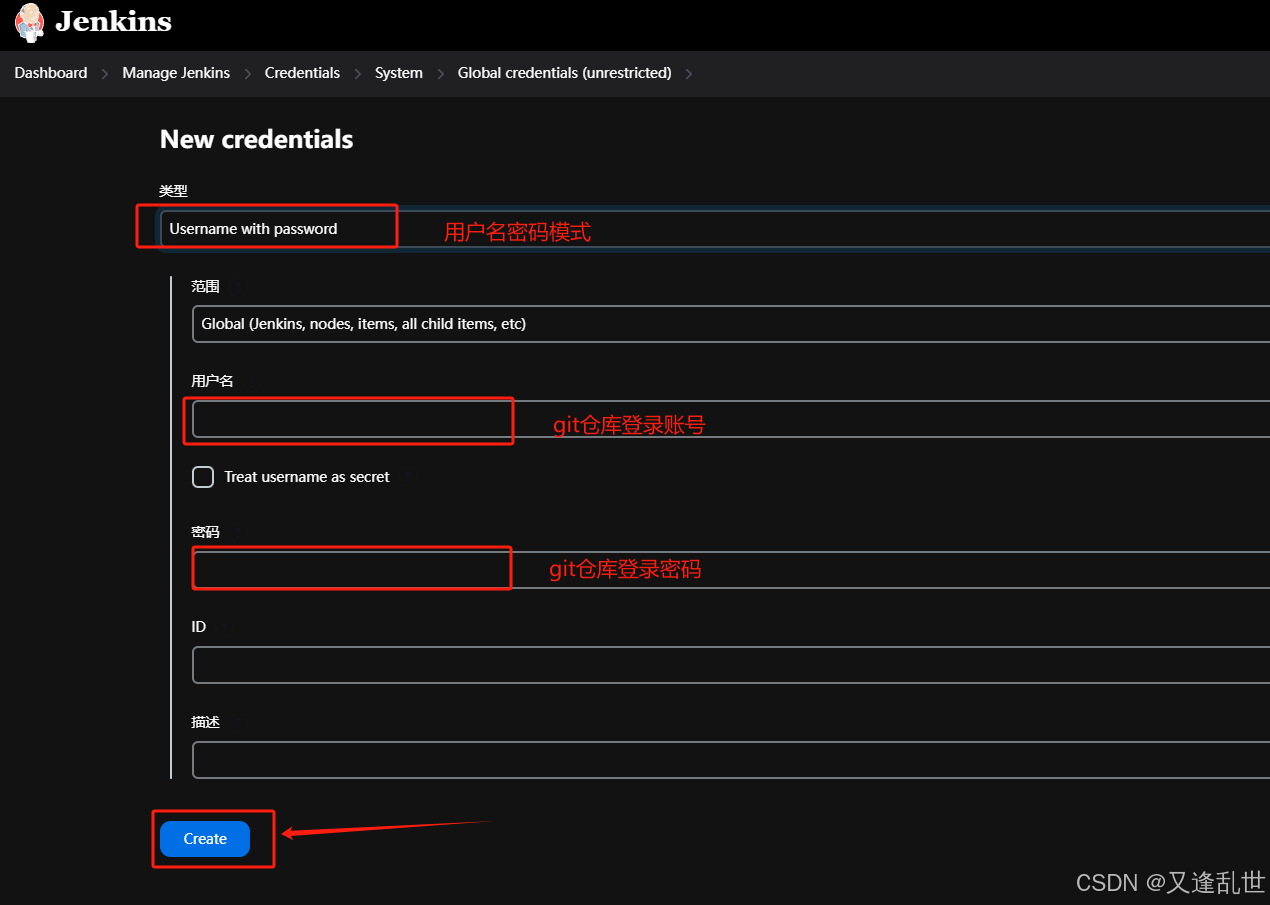This screenshot has width=1270, height=905.
Task: Enable Treat username as secret checkbox
Action: [x=203, y=477]
